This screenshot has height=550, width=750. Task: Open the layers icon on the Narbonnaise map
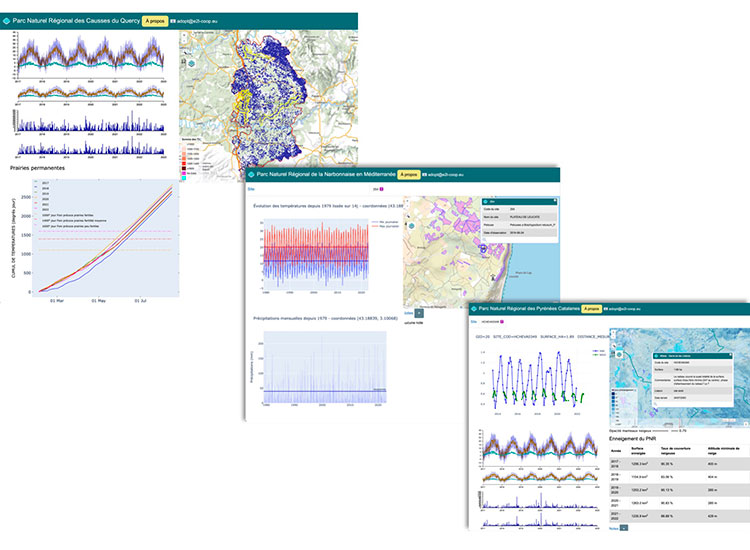(411, 226)
